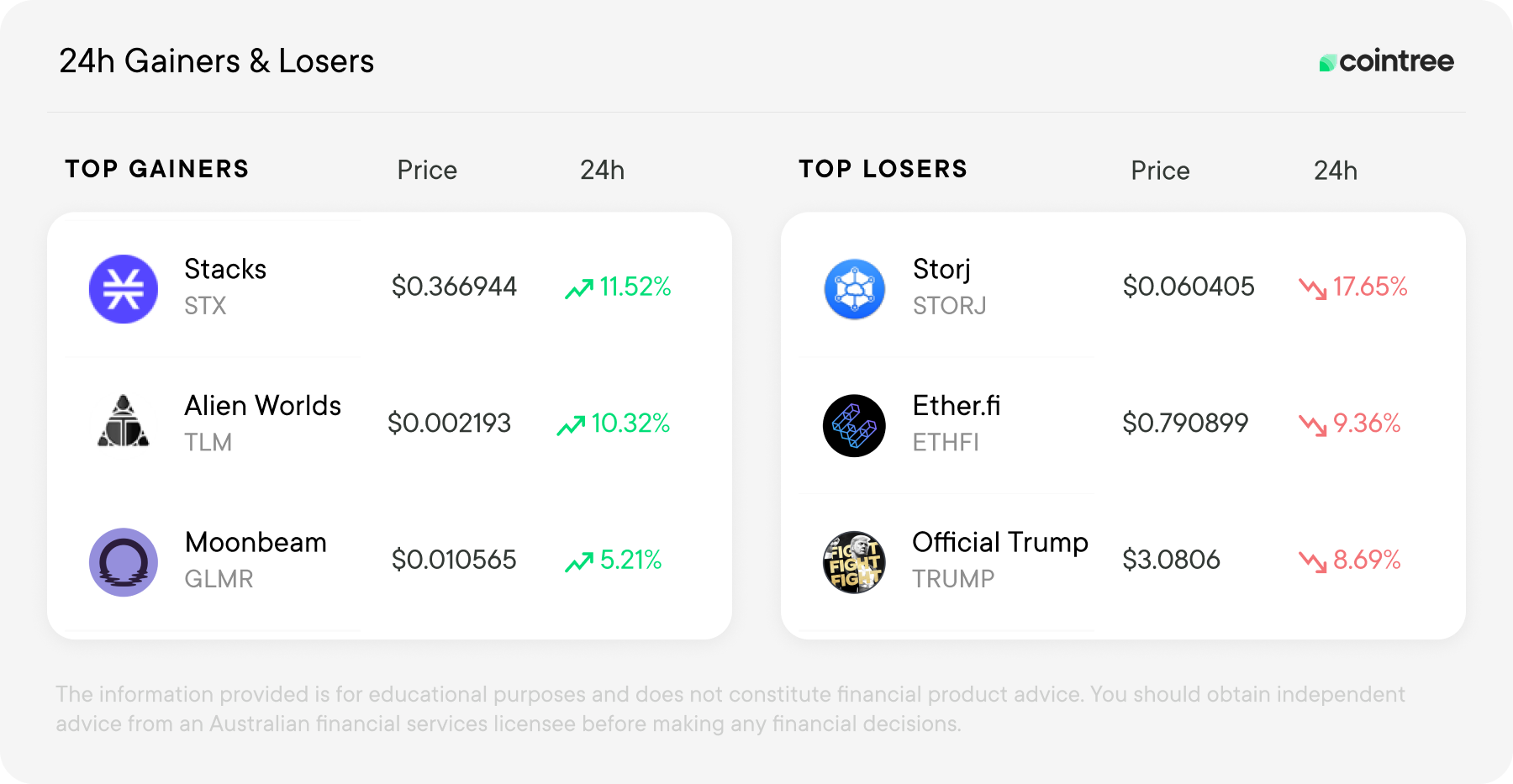Click the Ether.fi 9.36% loss value

pyautogui.click(x=1367, y=423)
